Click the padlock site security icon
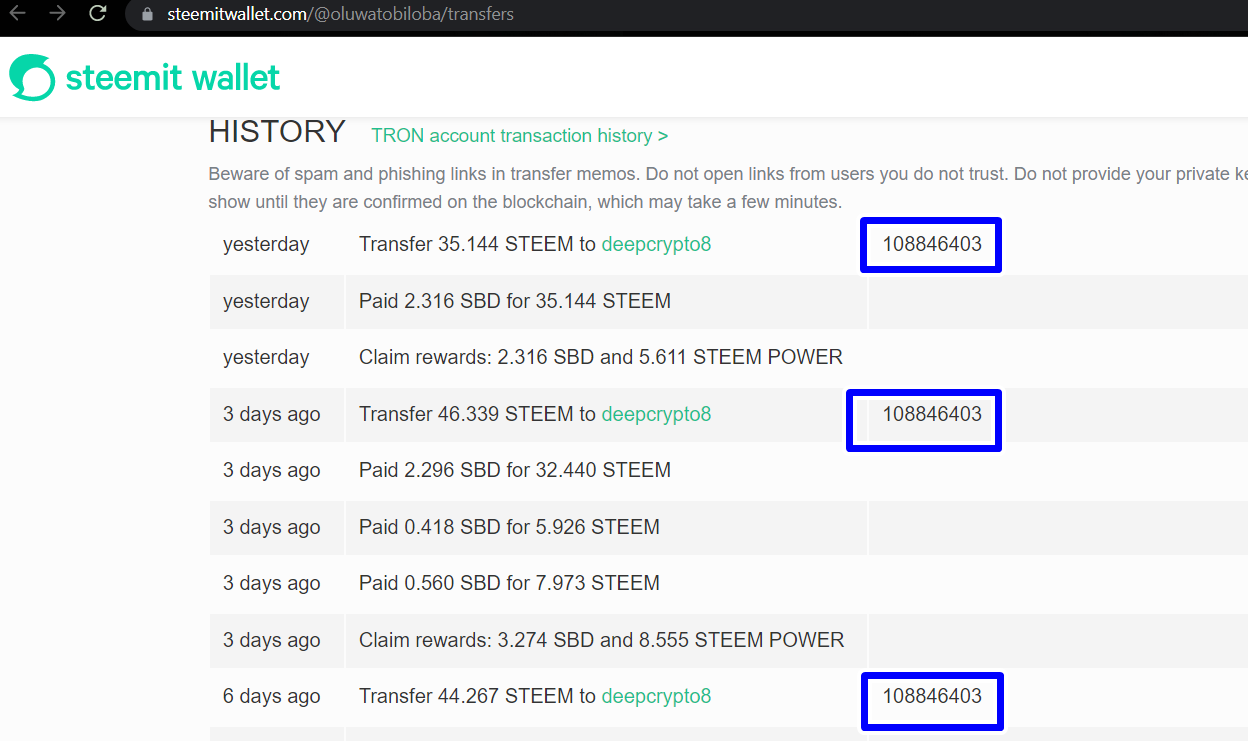The width and height of the screenshot is (1248, 741). coord(147,15)
